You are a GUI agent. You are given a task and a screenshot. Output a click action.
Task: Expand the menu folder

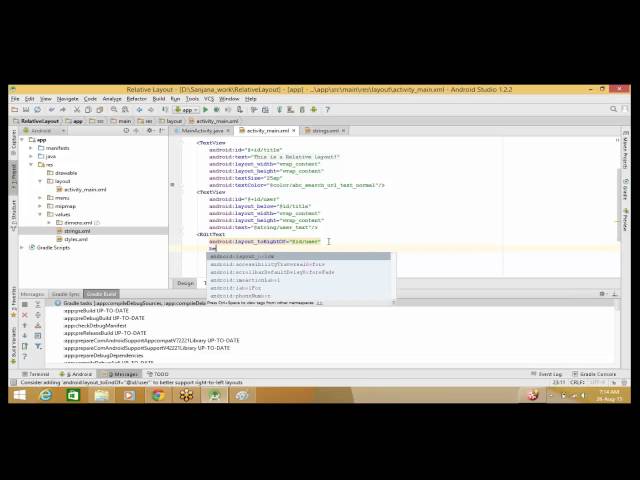pos(40,198)
